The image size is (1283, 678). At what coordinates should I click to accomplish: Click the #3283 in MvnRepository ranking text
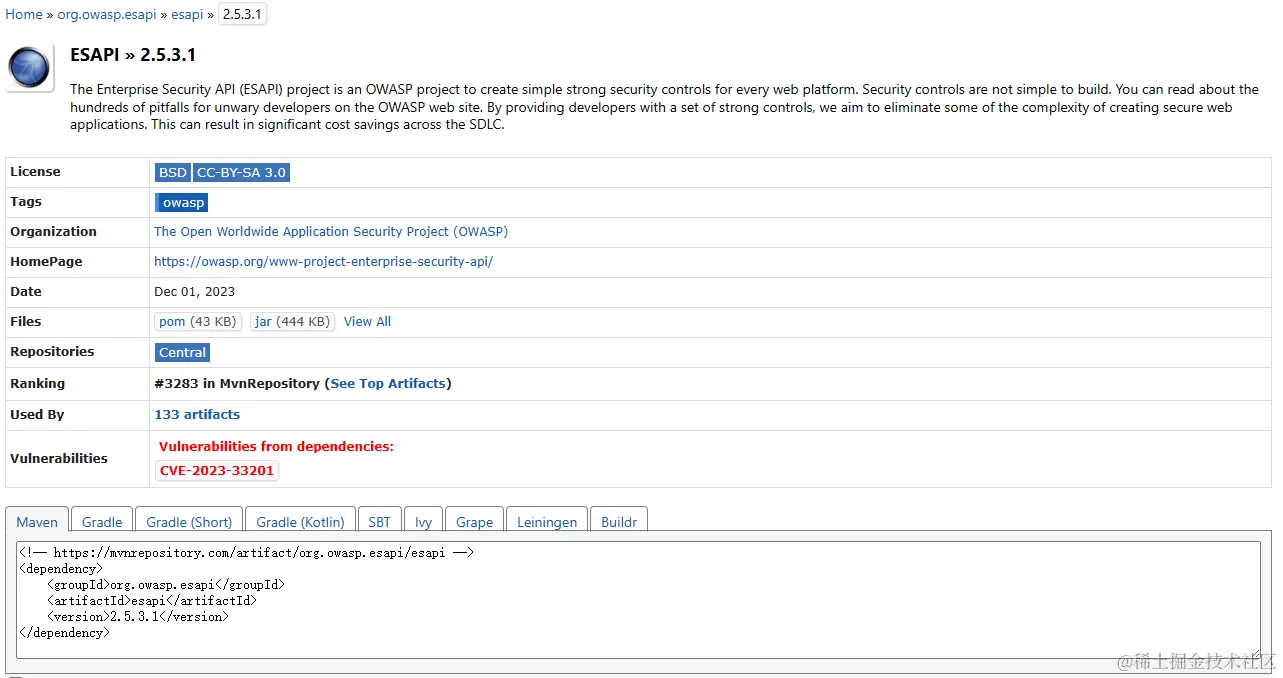click(237, 383)
